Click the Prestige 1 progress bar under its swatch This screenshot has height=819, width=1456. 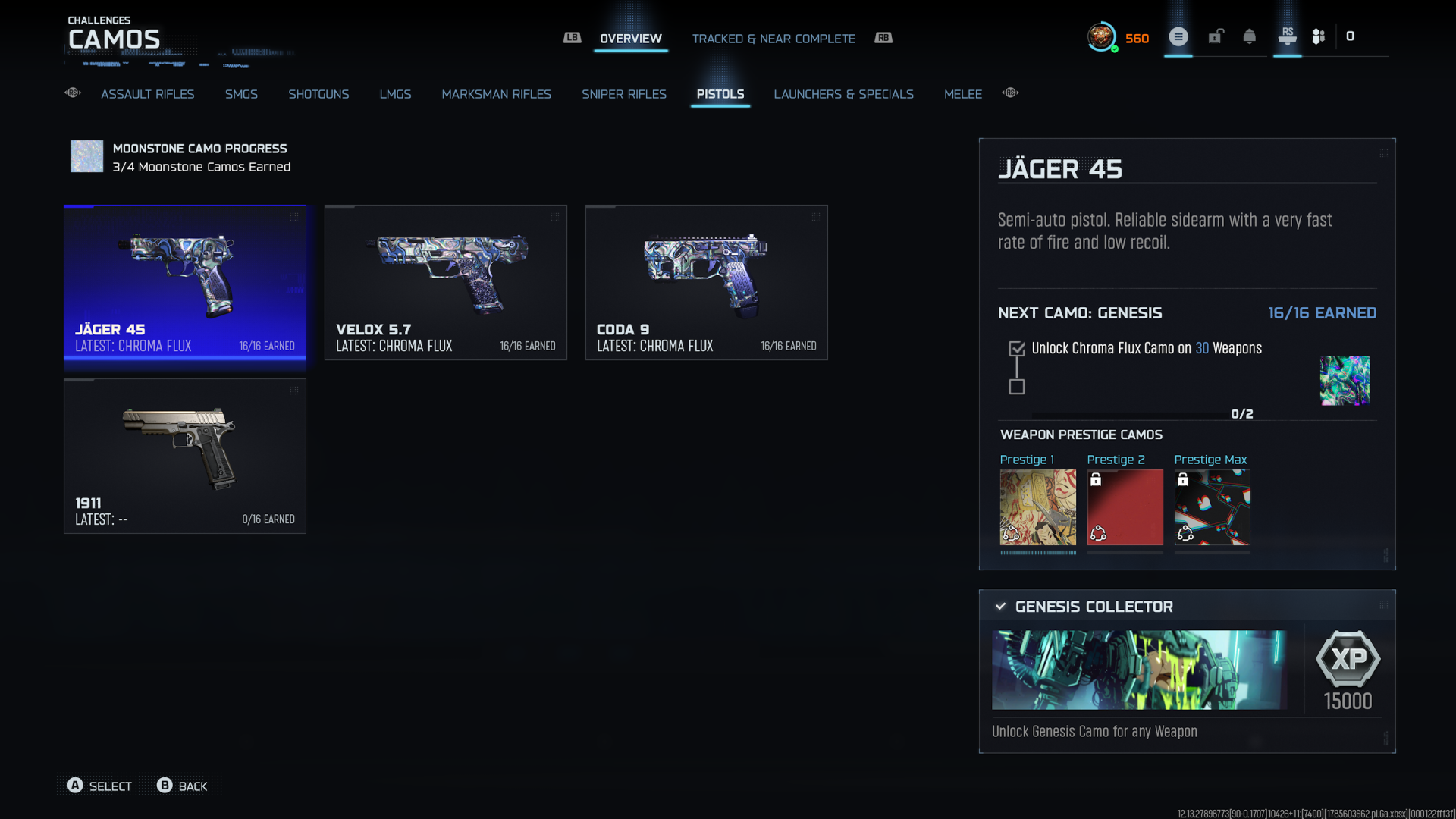point(1038,553)
